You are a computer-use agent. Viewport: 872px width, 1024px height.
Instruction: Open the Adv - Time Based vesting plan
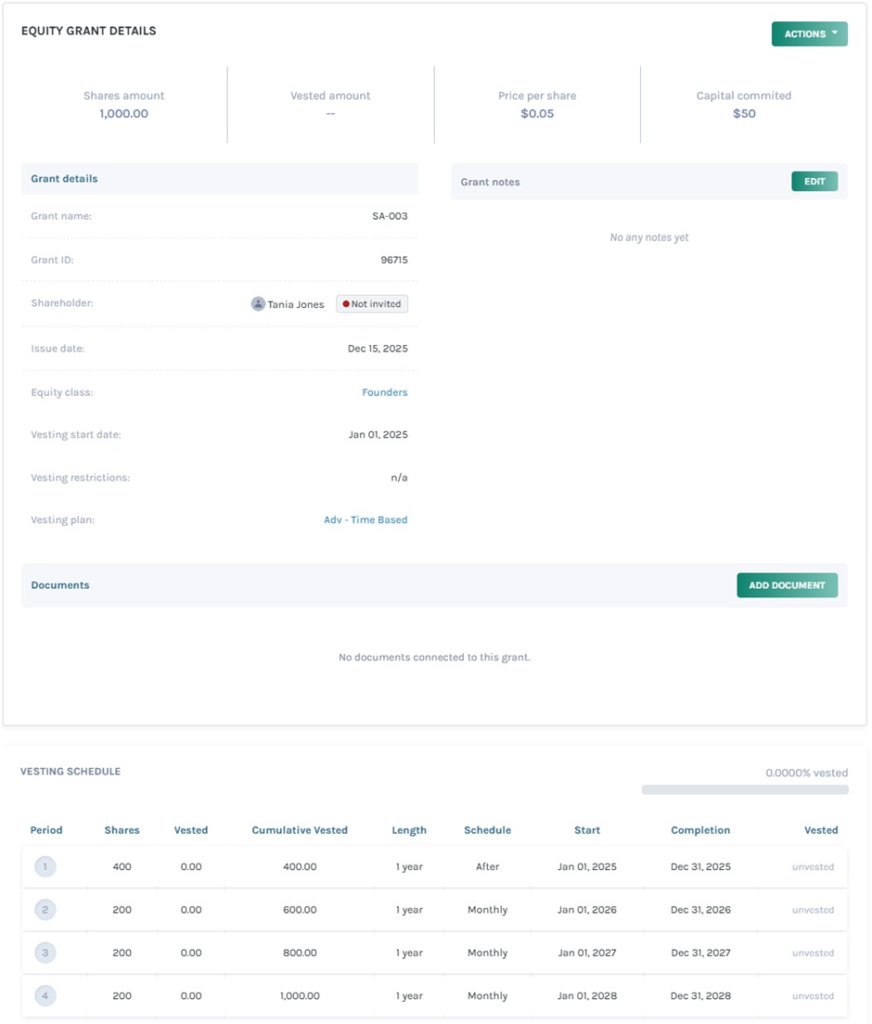pyautogui.click(x=365, y=520)
